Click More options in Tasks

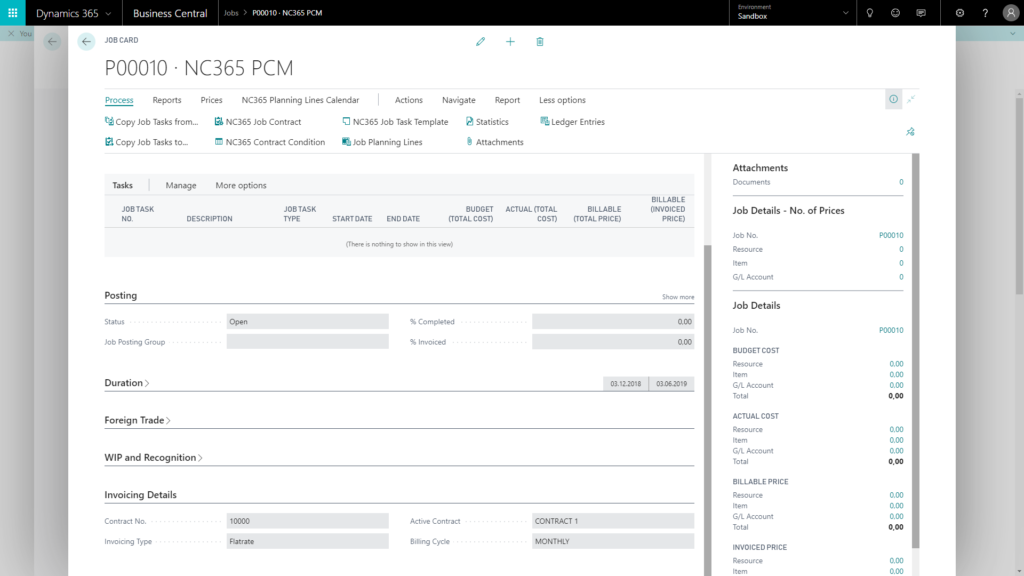[x=241, y=185]
